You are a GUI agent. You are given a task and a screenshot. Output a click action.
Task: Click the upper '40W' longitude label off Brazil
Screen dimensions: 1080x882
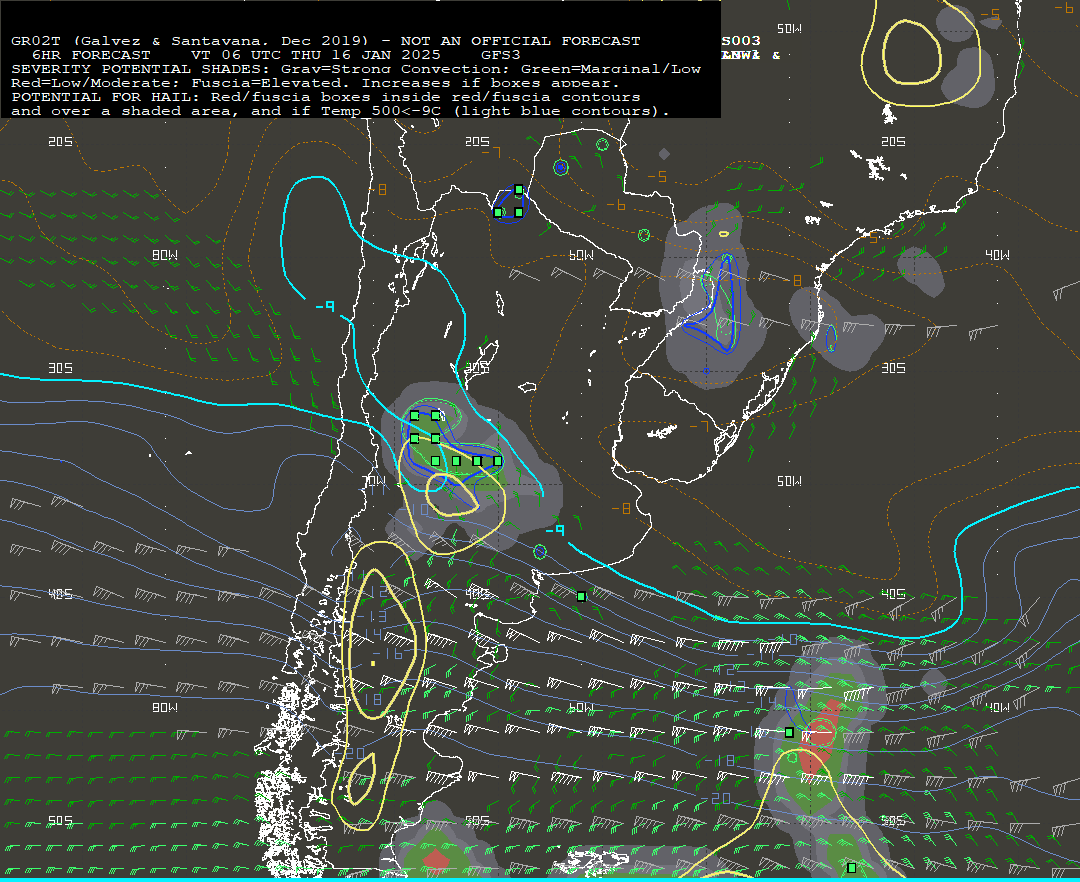click(x=997, y=255)
